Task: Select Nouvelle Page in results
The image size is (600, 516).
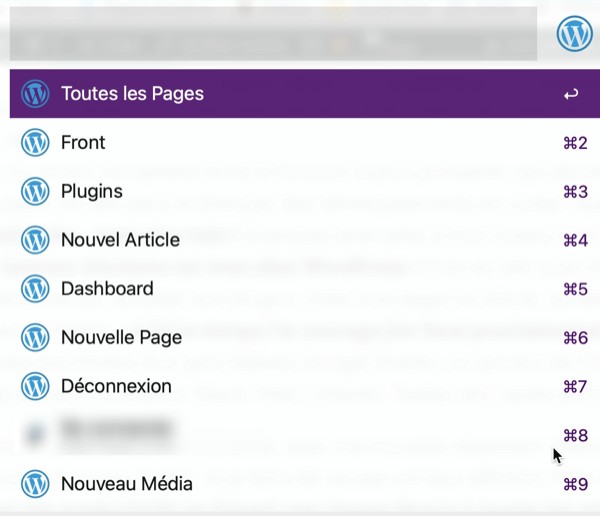Action: tap(305, 337)
